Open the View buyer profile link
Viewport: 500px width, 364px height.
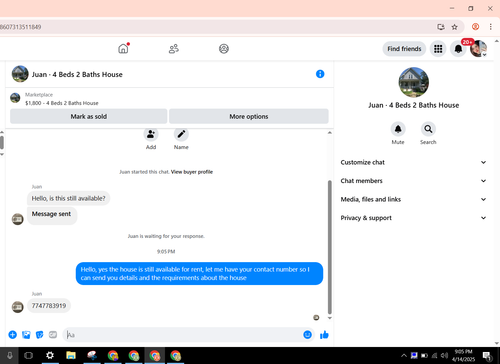tap(192, 172)
